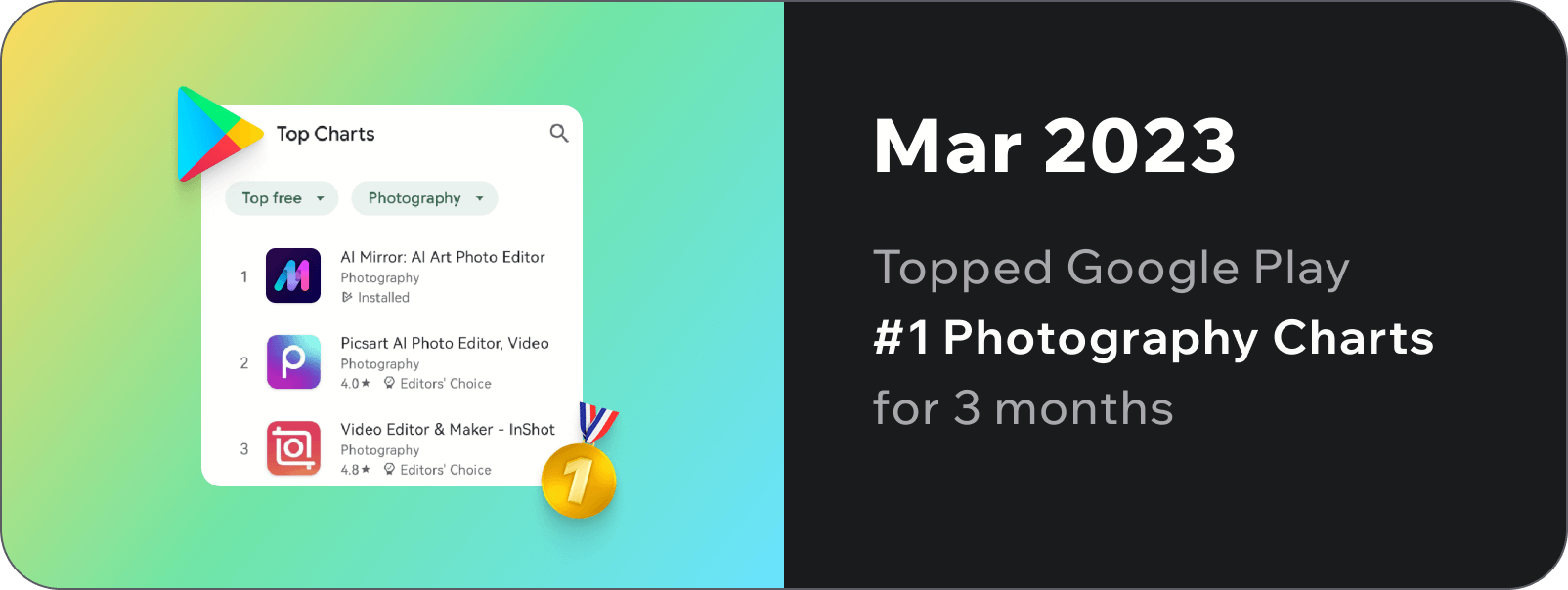Viewport: 1568px width, 590px height.
Task: Expand the Top free dropdown
Action: click(x=282, y=198)
